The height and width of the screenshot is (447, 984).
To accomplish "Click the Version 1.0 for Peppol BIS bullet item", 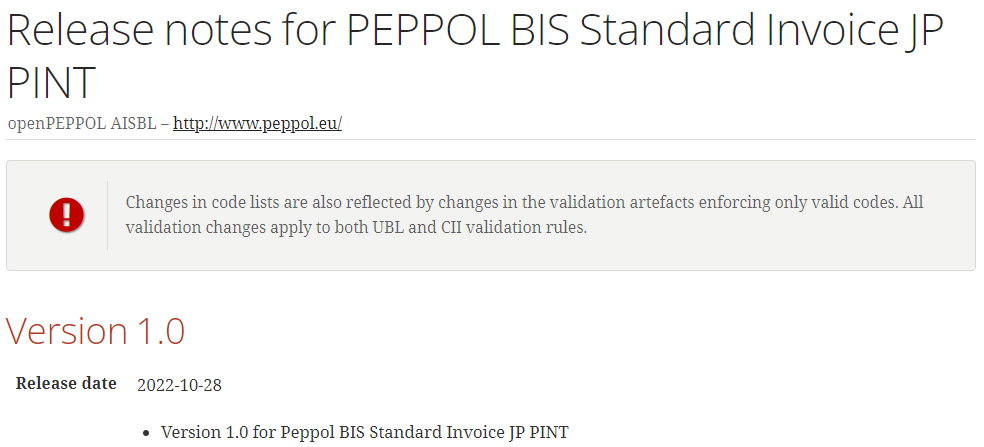I will 365,432.
